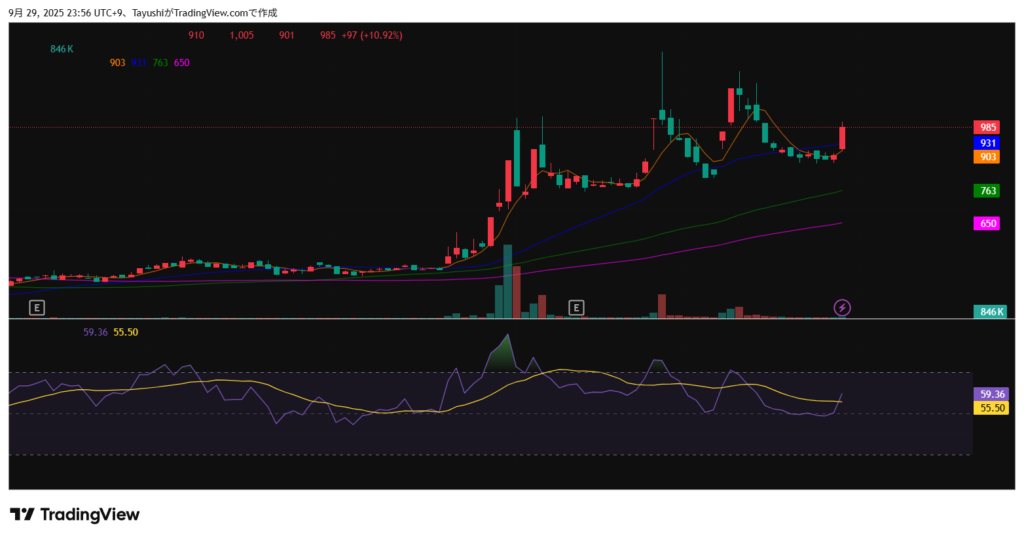Click the blue 931 axis label
Image resolution: width=1024 pixels, height=539 pixels.
pos(988,143)
